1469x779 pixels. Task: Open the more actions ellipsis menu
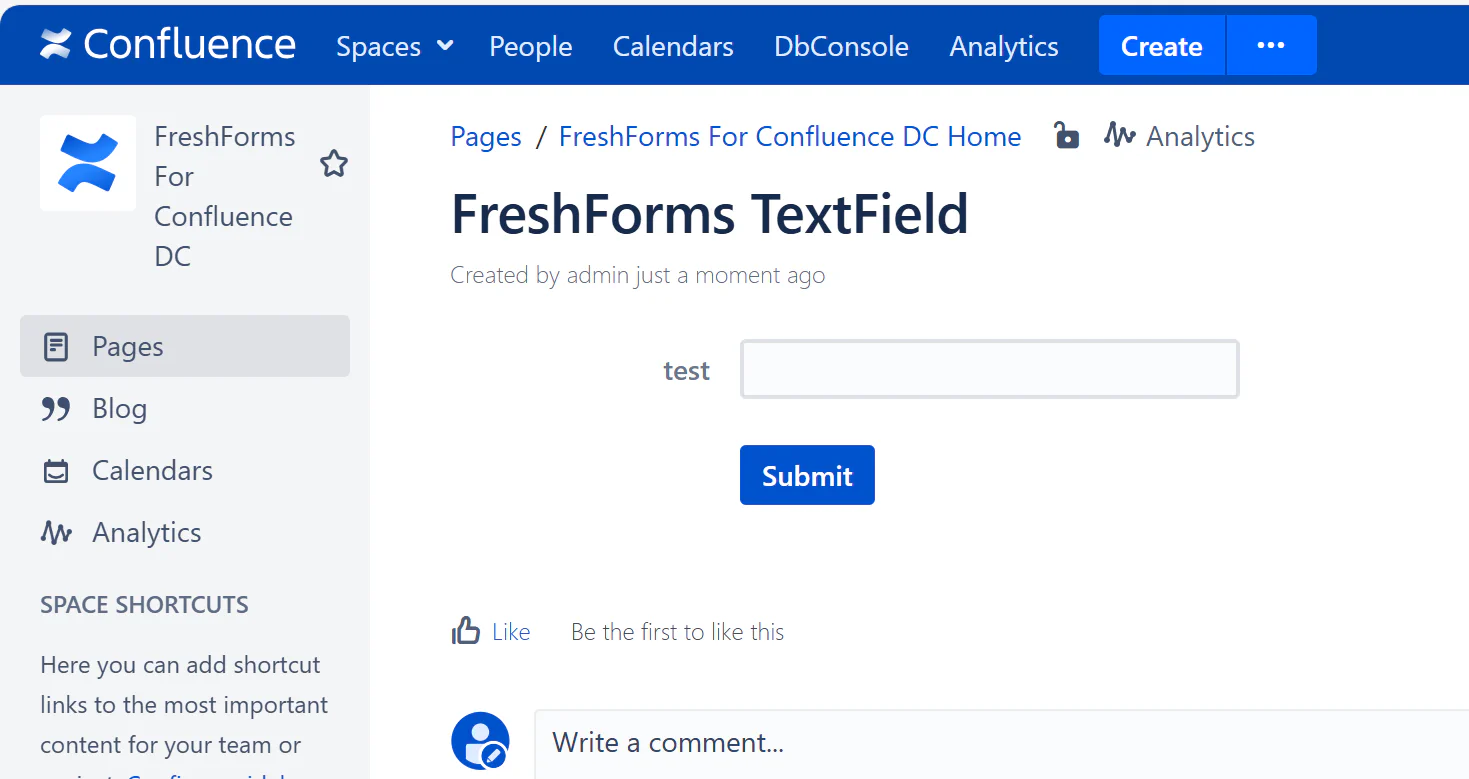pos(1270,44)
